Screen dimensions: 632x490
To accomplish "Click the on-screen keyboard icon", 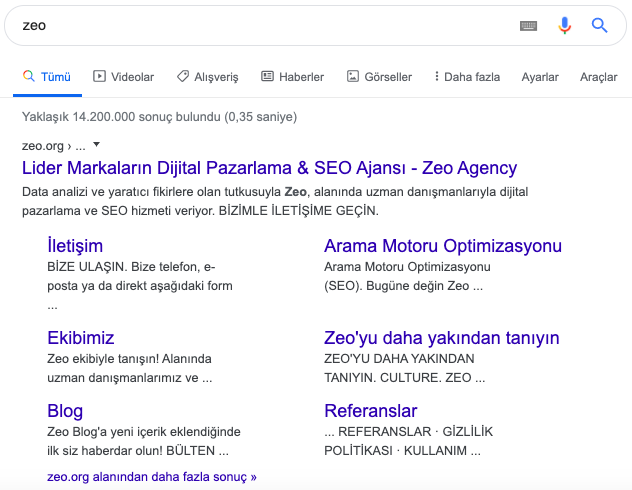I will point(528,26).
